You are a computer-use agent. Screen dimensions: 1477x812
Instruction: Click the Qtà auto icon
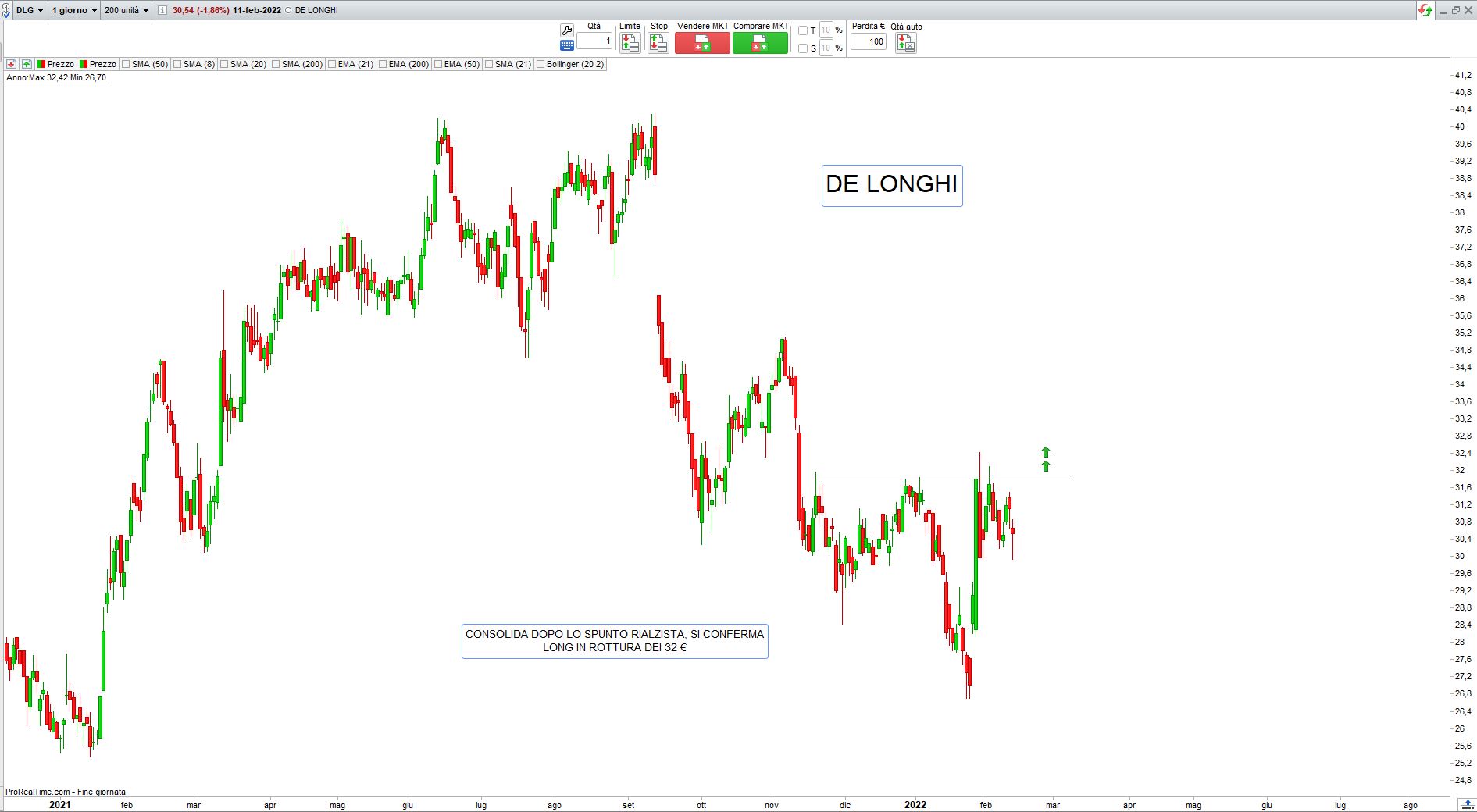(906, 43)
